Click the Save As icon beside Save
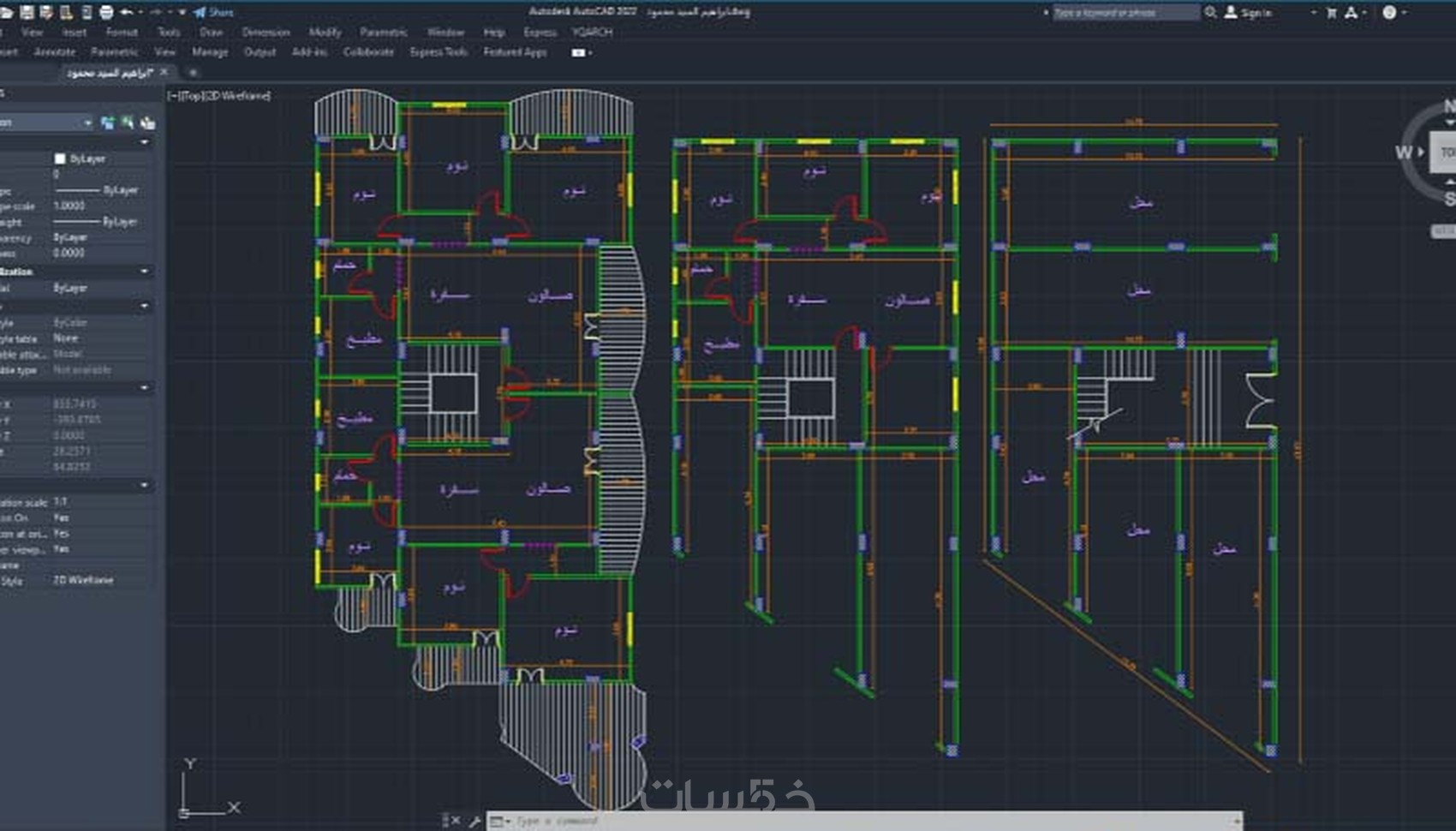This screenshot has height=831, width=1456. [x=46, y=12]
